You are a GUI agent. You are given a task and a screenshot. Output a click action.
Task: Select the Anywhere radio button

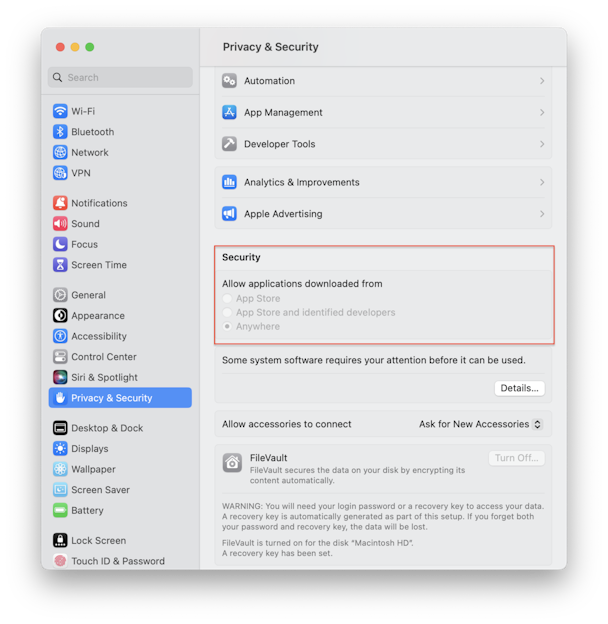coord(227,326)
